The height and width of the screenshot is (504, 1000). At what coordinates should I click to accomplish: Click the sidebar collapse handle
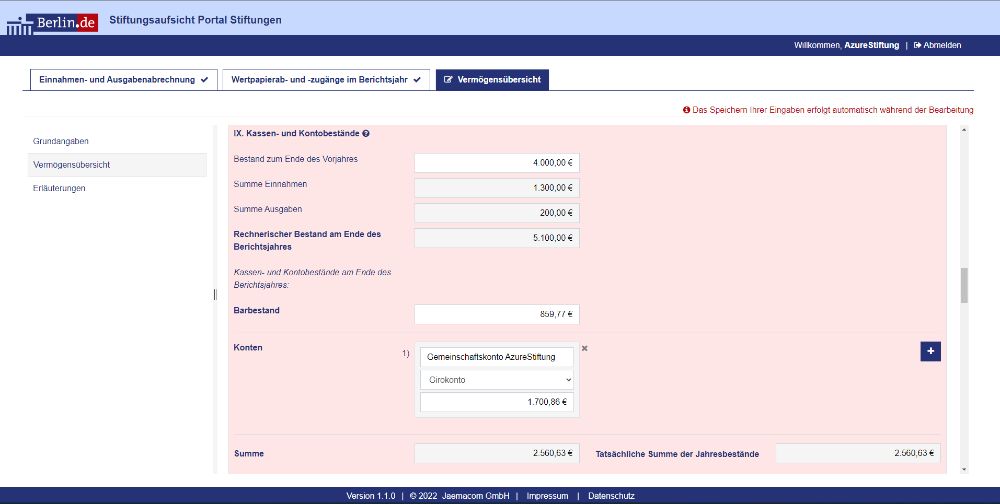point(215,294)
